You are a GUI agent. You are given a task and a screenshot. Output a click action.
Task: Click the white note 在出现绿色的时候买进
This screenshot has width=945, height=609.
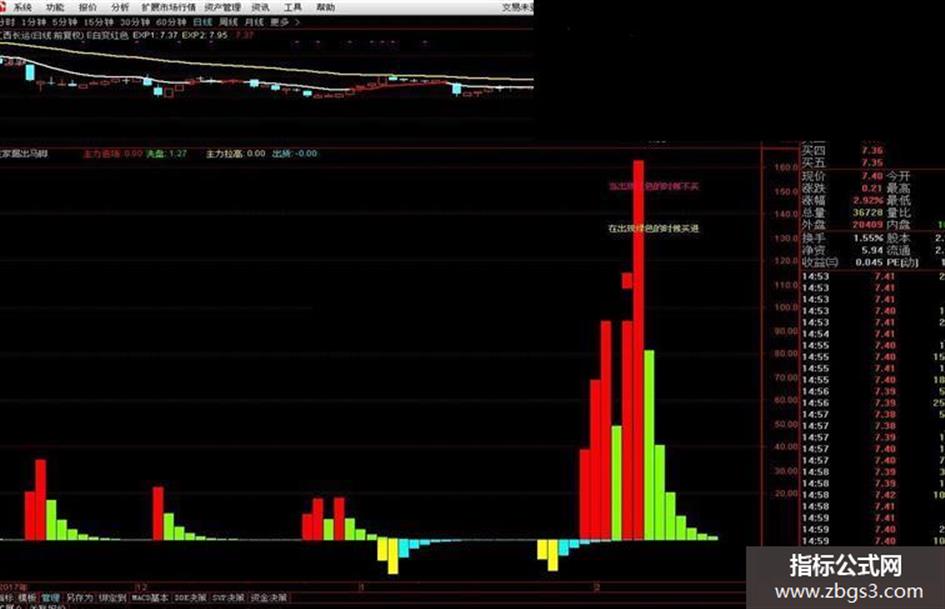click(x=653, y=229)
